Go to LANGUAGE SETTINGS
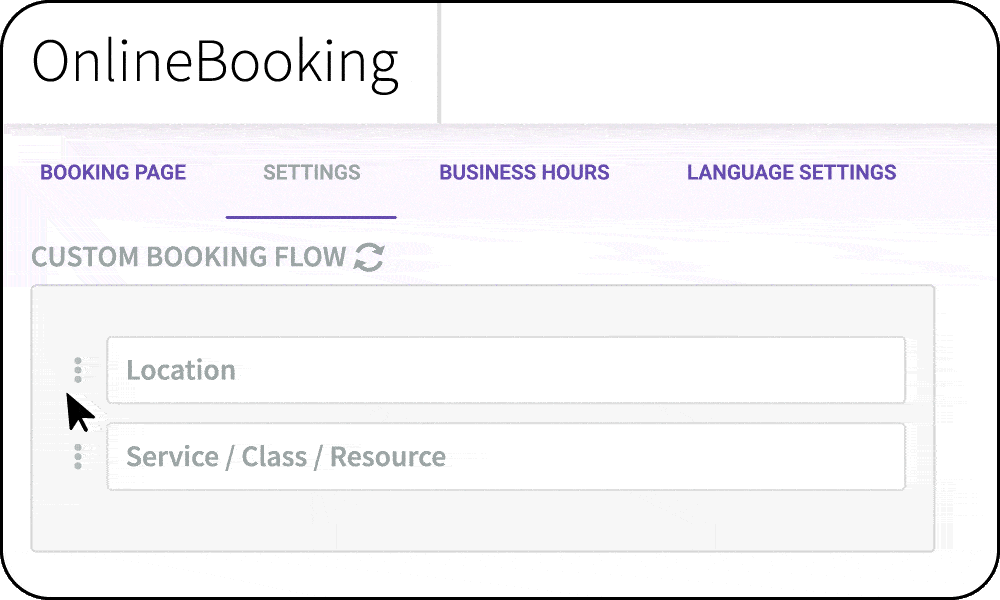The width and height of the screenshot is (1000, 600). (791, 172)
